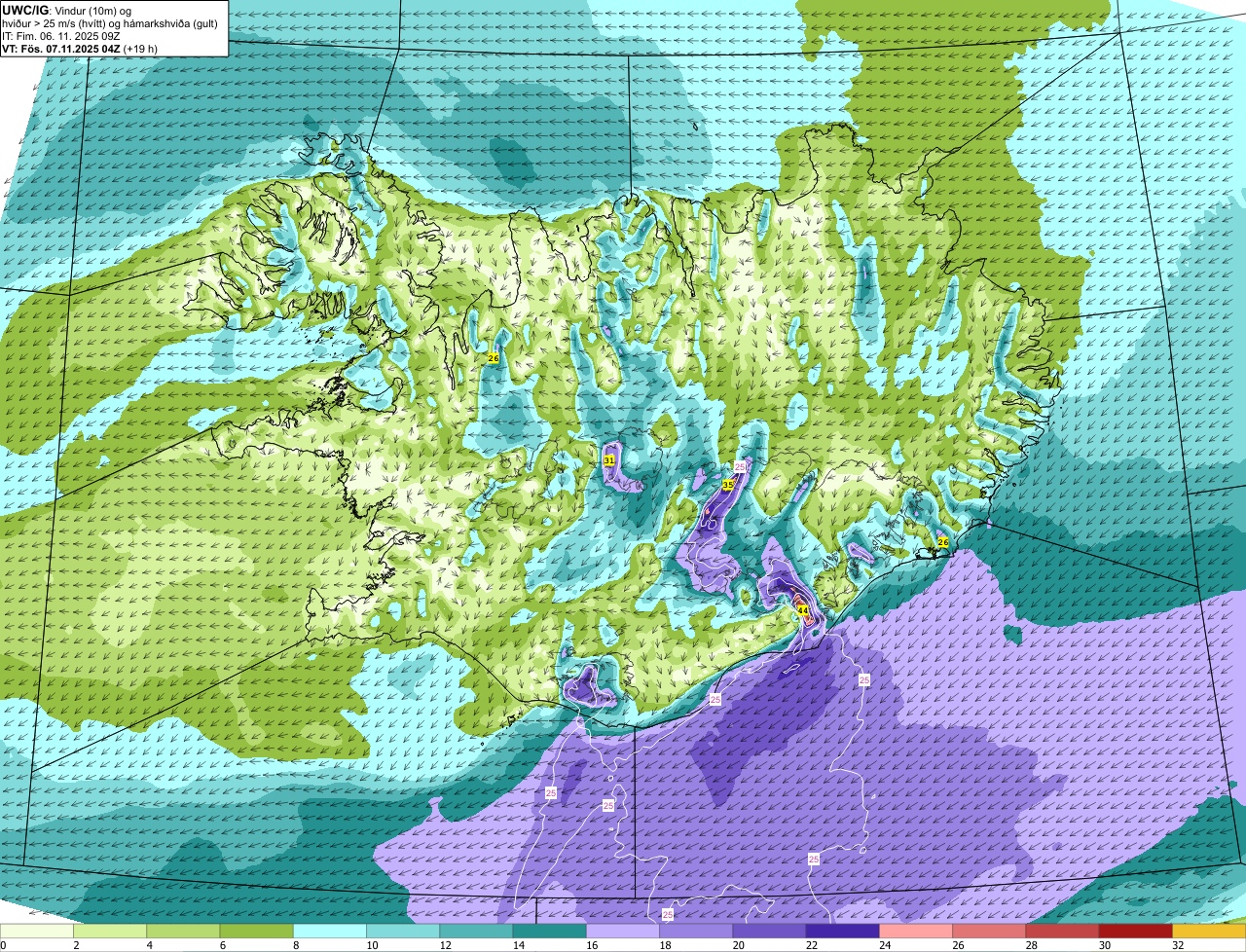The height and width of the screenshot is (952, 1246).
Task: Pick the teal 12–14 m/s legend swatch
Action: tap(476, 931)
